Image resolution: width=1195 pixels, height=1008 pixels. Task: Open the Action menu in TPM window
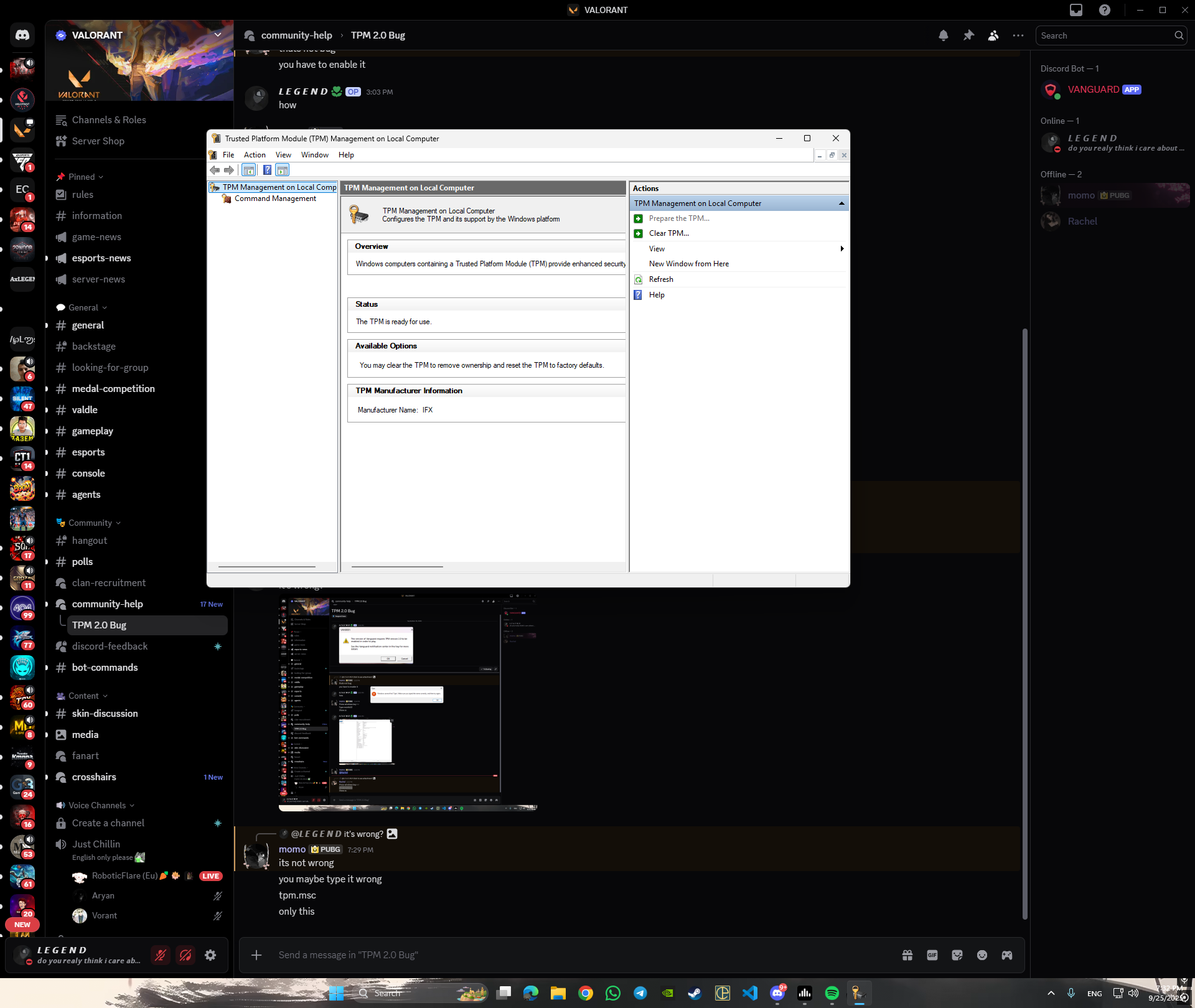(254, 155)
